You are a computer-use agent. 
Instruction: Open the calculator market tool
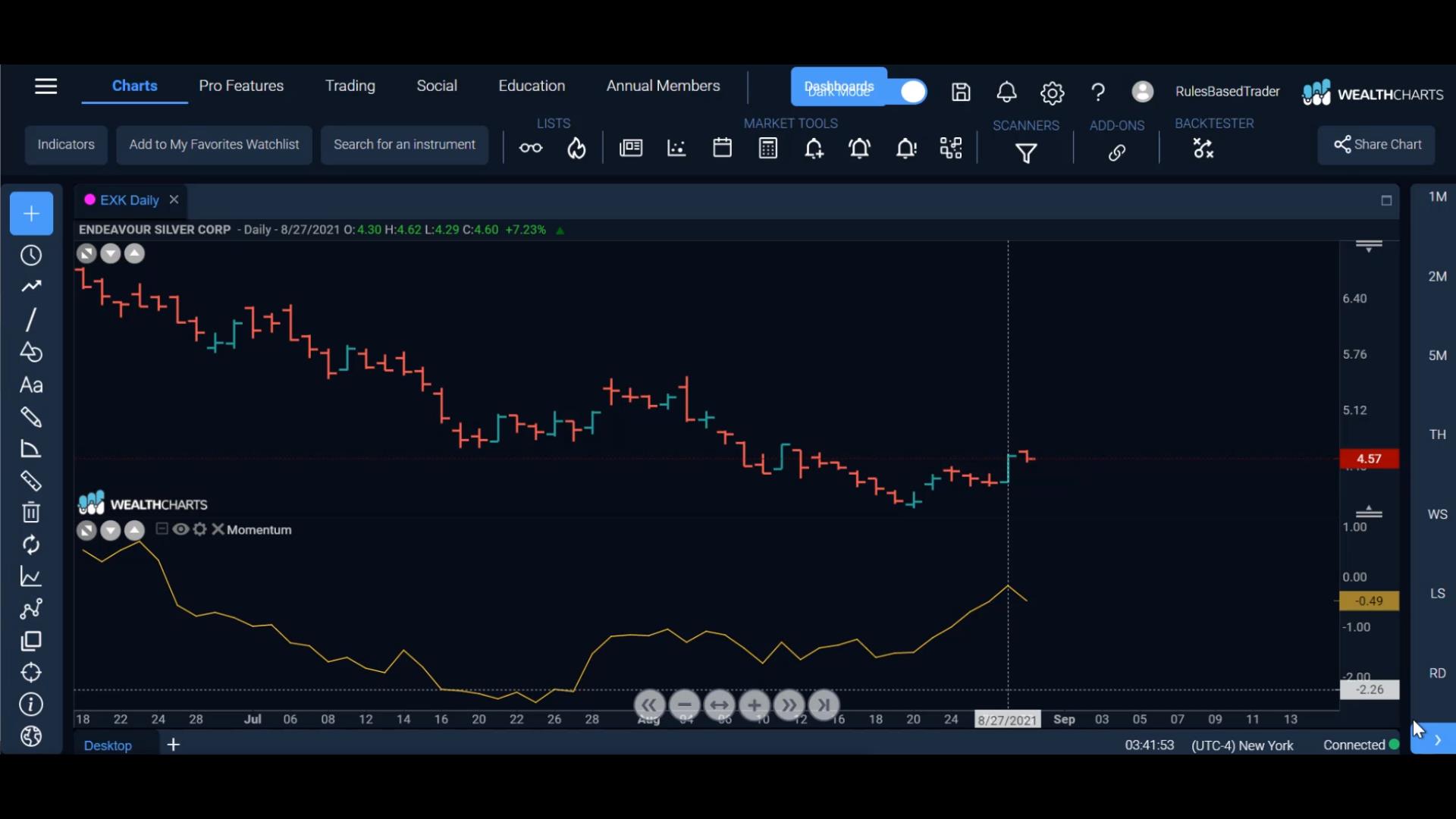coord(768,148)
